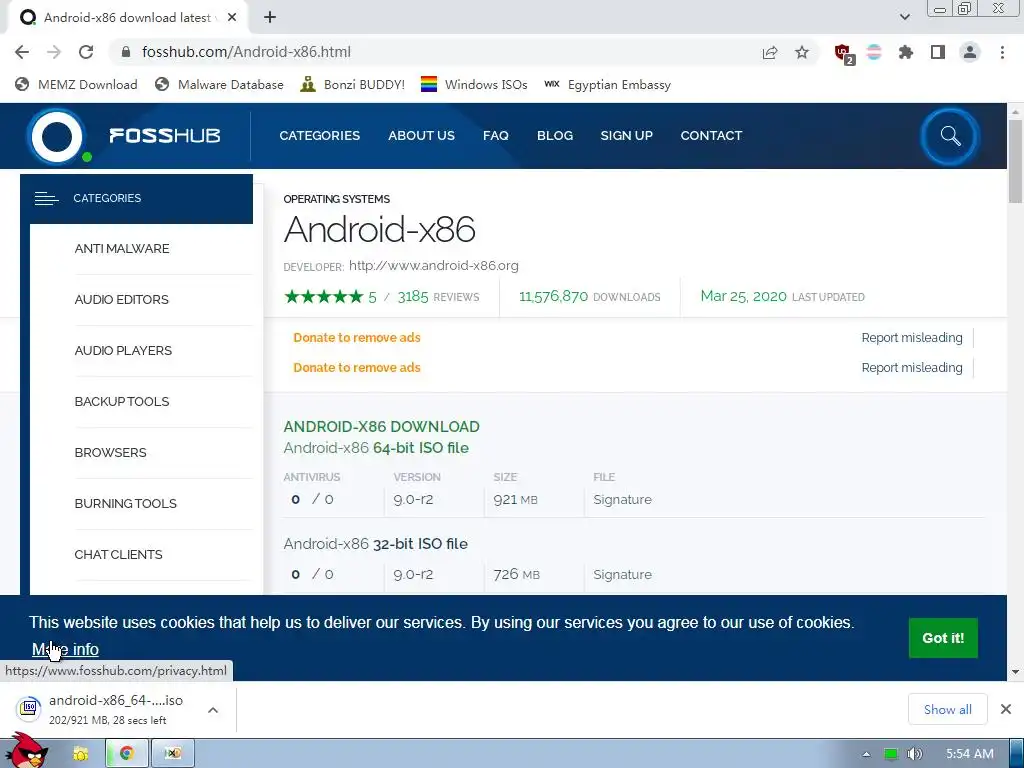Show hidden tray icons arrow
Viewport: 1024px width, 768px height.
click(867, 754)
